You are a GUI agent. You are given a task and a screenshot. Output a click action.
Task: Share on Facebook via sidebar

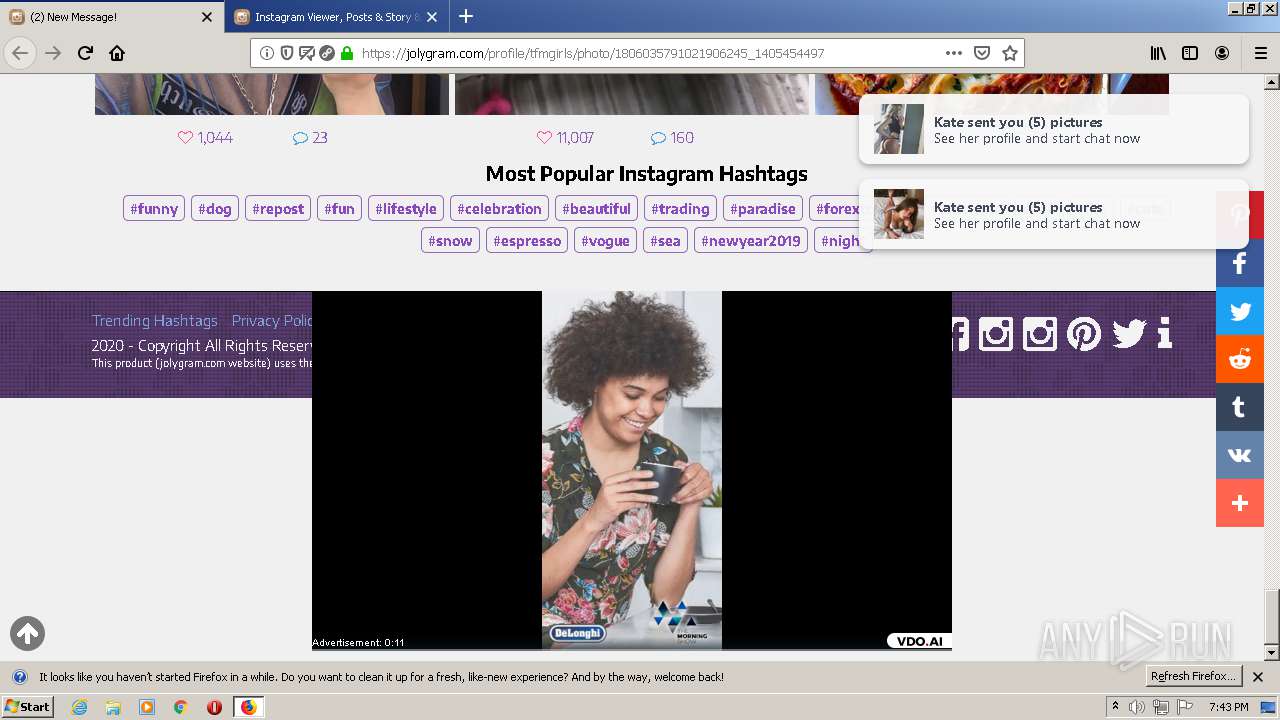click(x=1240, y=263)
